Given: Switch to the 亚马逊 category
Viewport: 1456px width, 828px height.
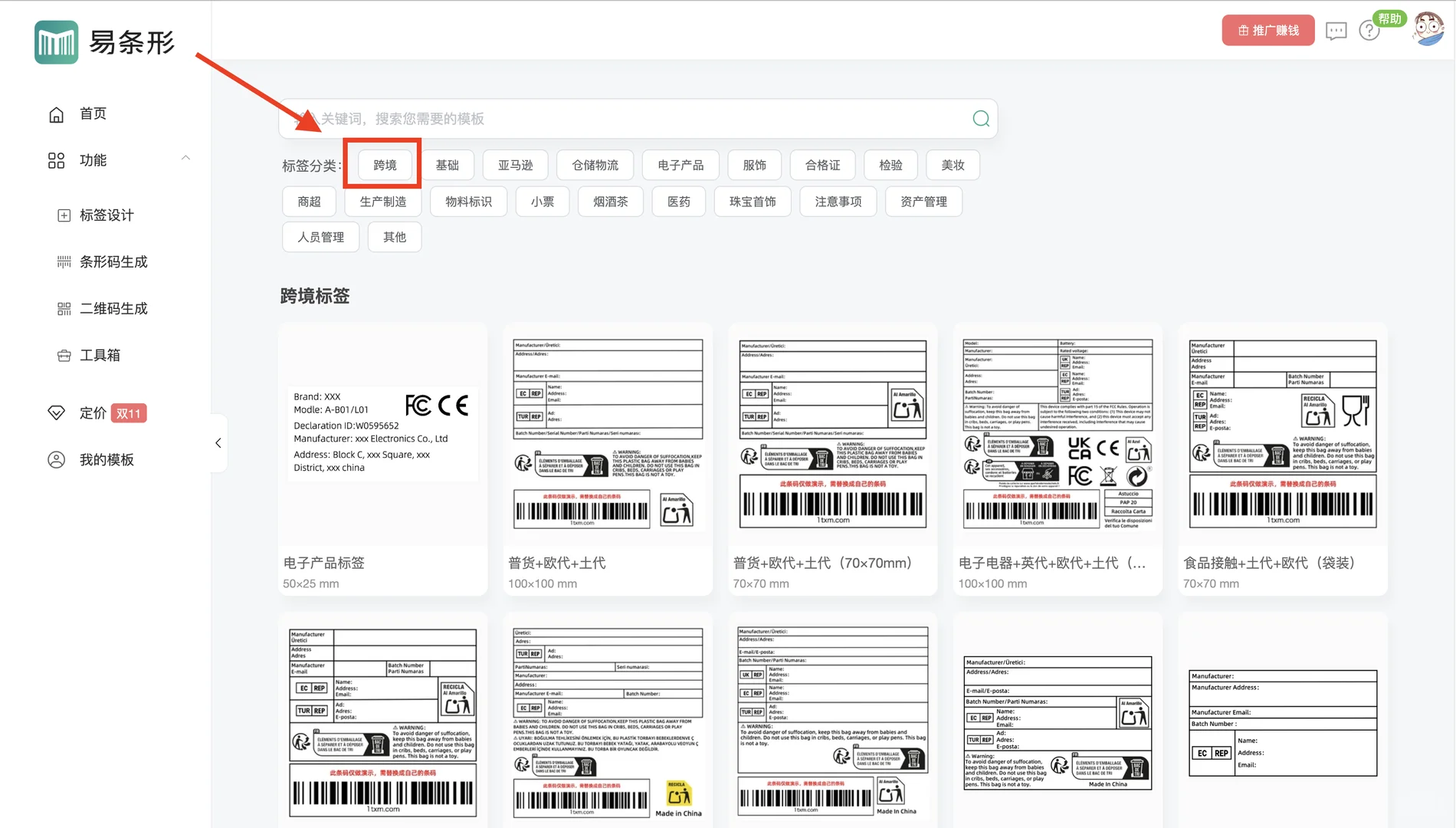Looking at the screenshot, I should point(514,164).
